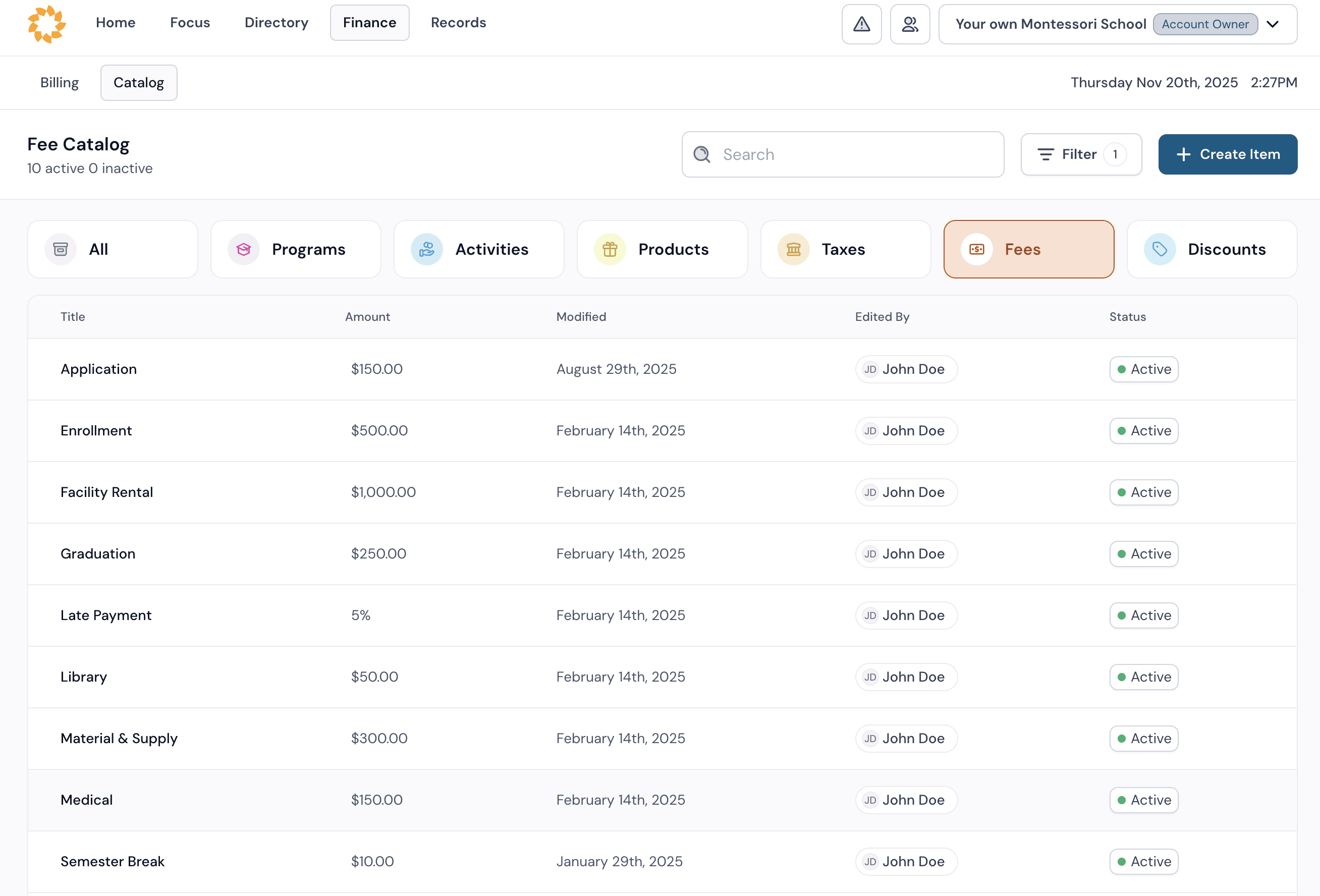Click the Account Owner badge
1320x896 pixels.
coord(1204,24)
